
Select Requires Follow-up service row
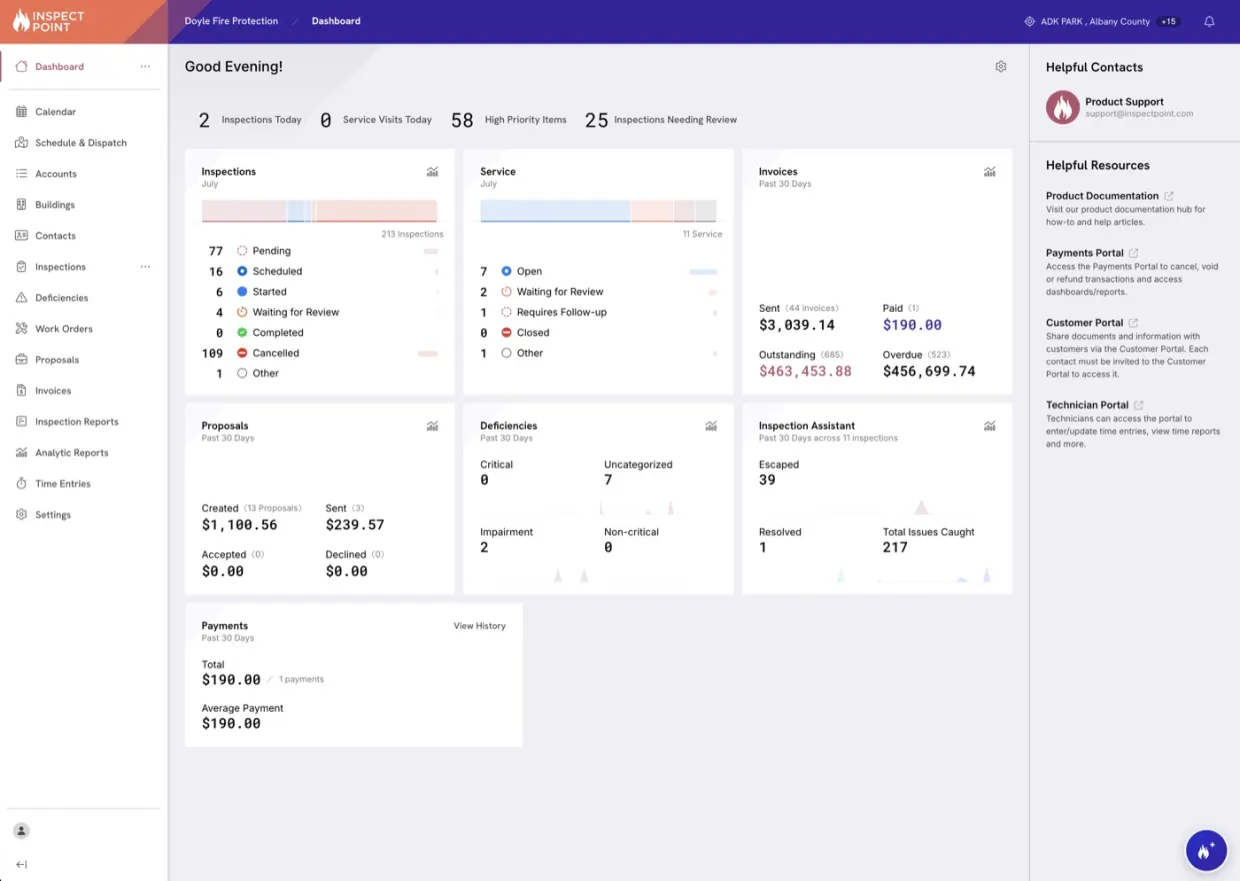(598, 312)
